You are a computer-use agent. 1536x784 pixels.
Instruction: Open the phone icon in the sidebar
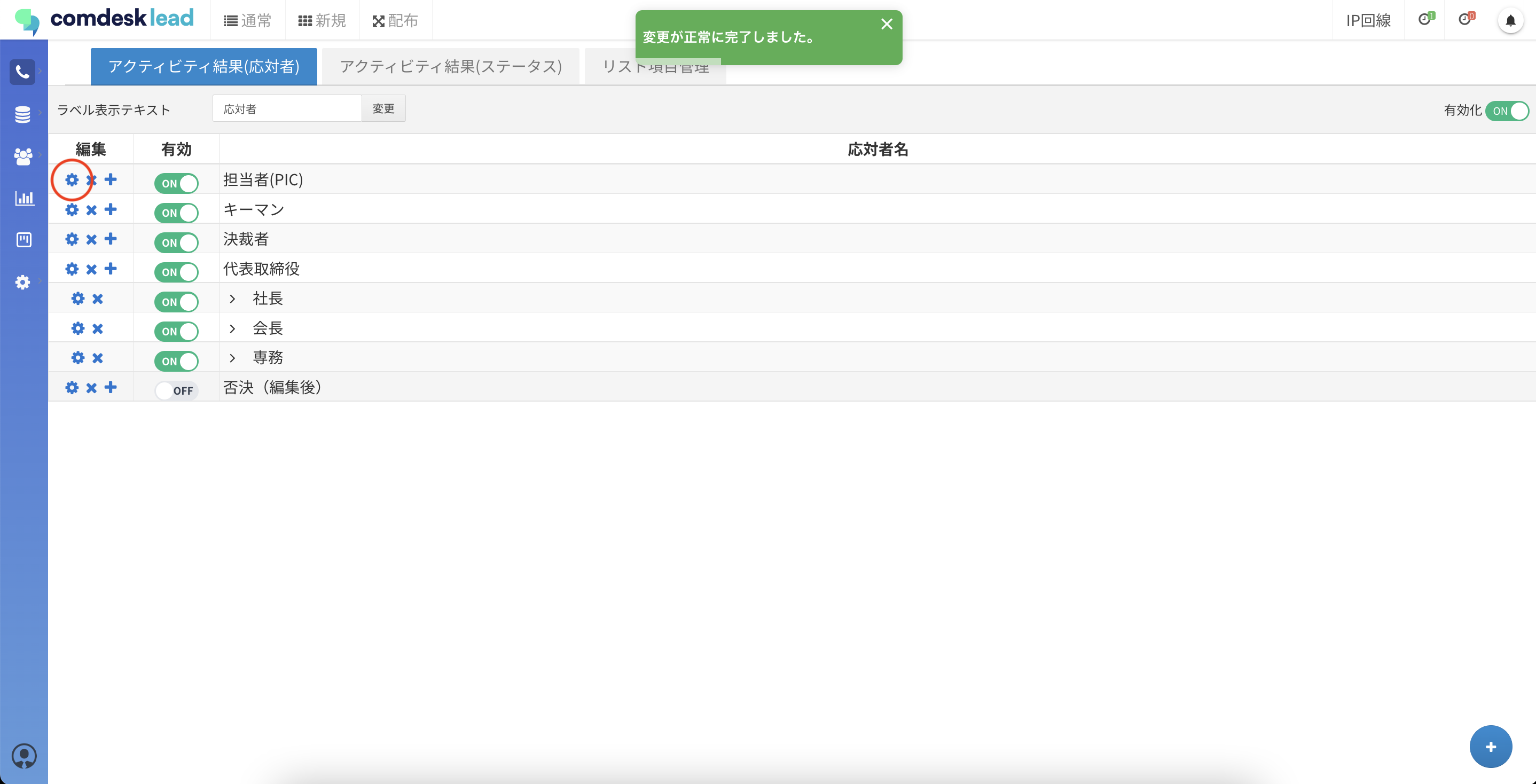point(22,72)
